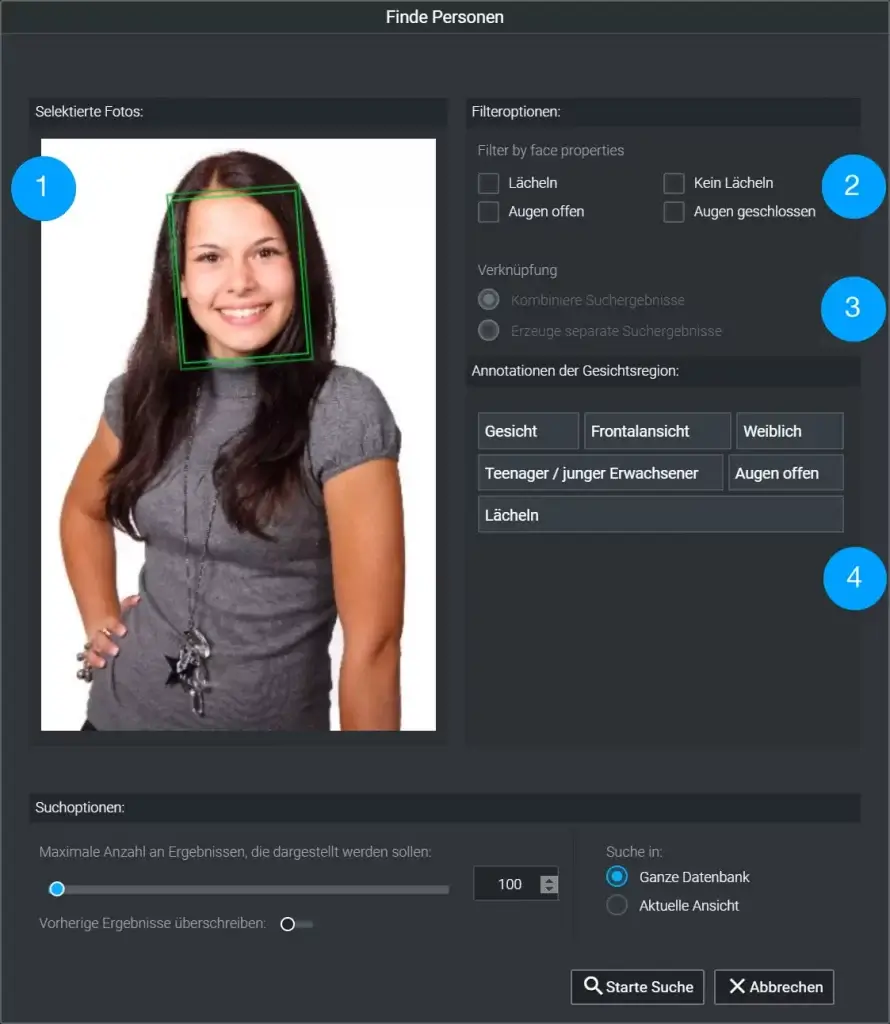Tick the Augen offen filter checkbox
The image size is (890, 1024).
[x=488, y=212]
